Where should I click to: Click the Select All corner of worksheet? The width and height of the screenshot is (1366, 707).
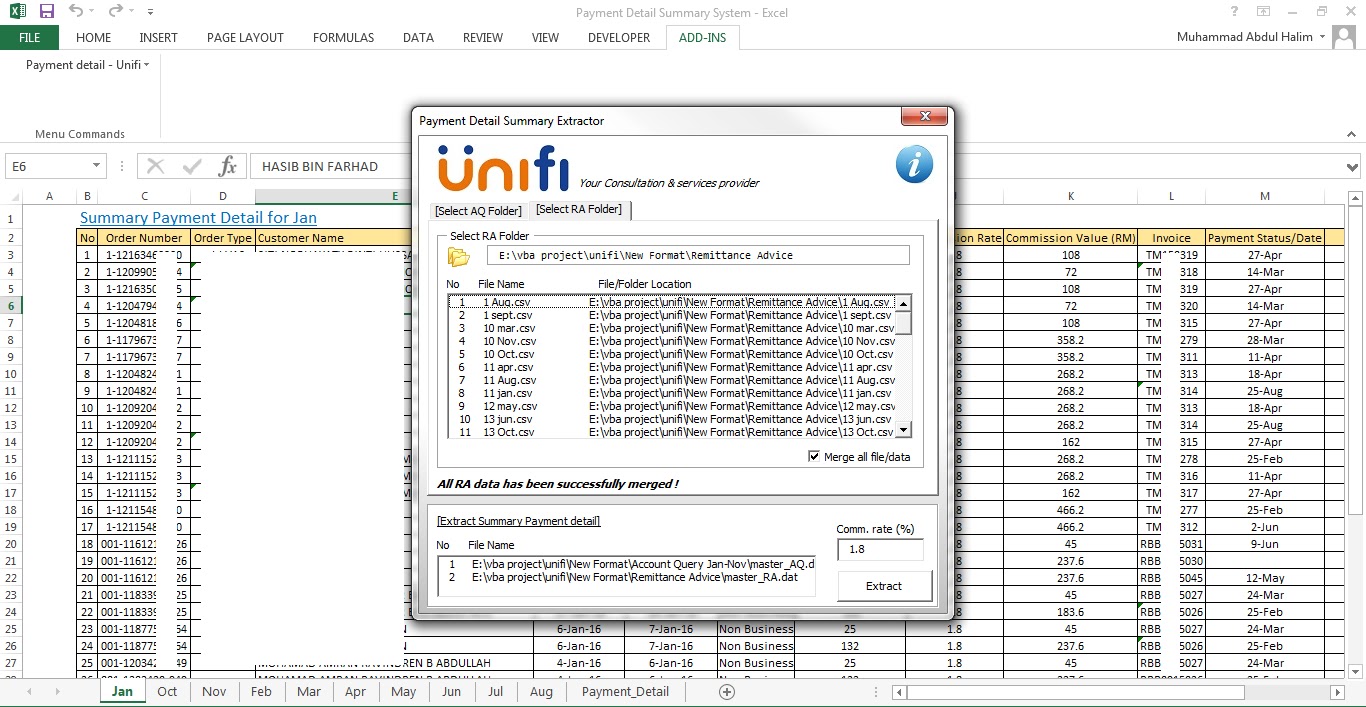pyautogui.click(x=11, y=196)
